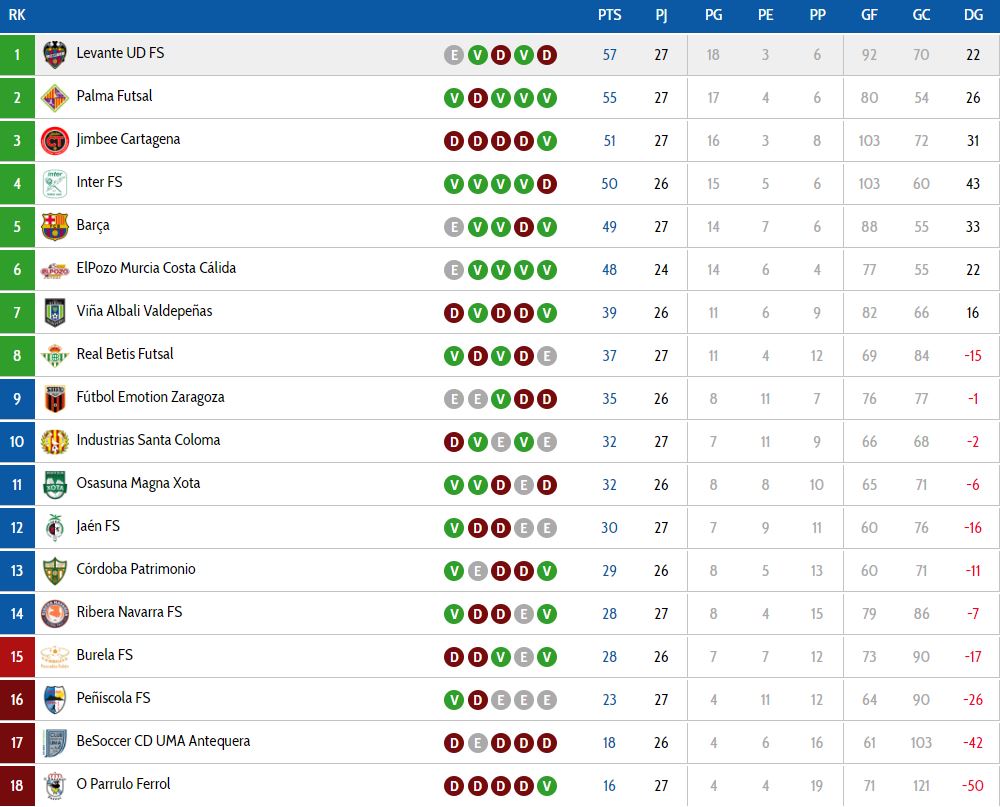This screenshot has height=807, width=1000.
Task: Click the green V badge in Jimbee Cartagena's form
Action: 547,141
